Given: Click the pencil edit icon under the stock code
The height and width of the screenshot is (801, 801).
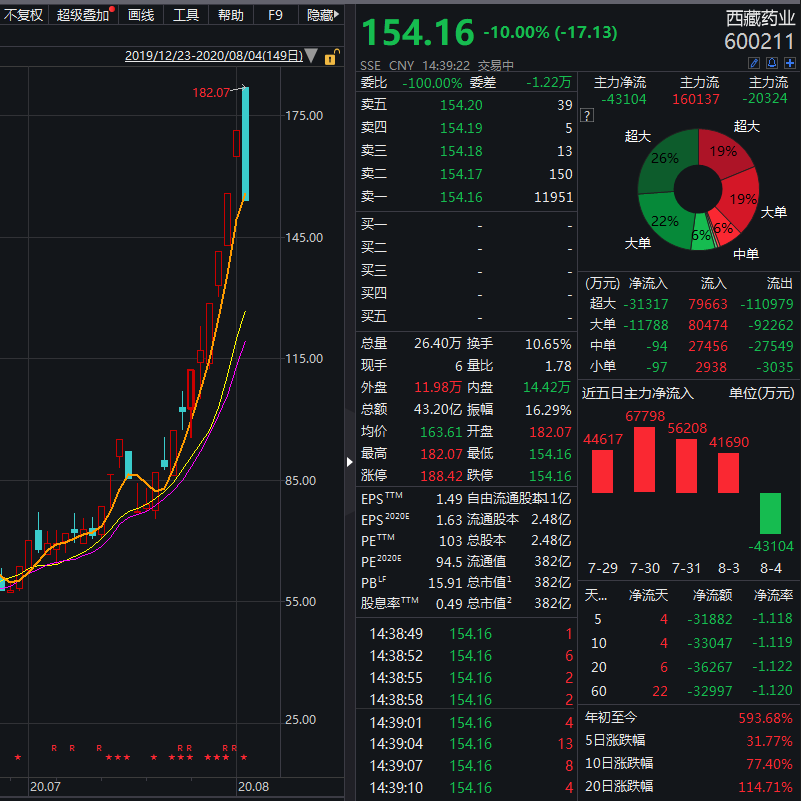Looking at the screenshot, I should point(756,63).
